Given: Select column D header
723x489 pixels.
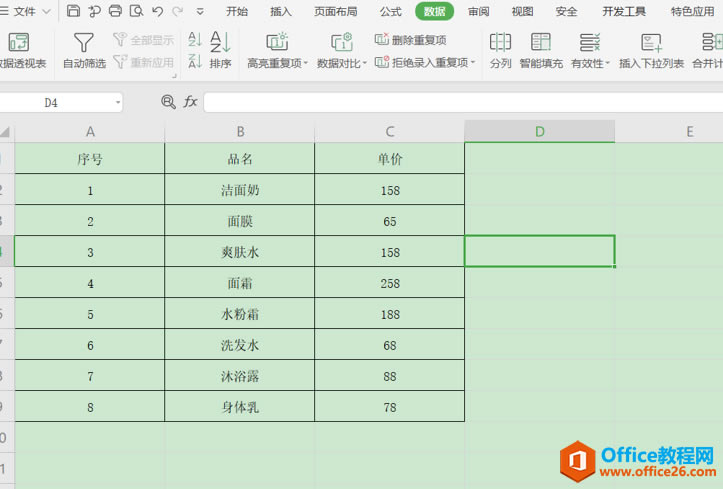Looking at the screenshot, I should pyautogui.click(x=539, y=132).
